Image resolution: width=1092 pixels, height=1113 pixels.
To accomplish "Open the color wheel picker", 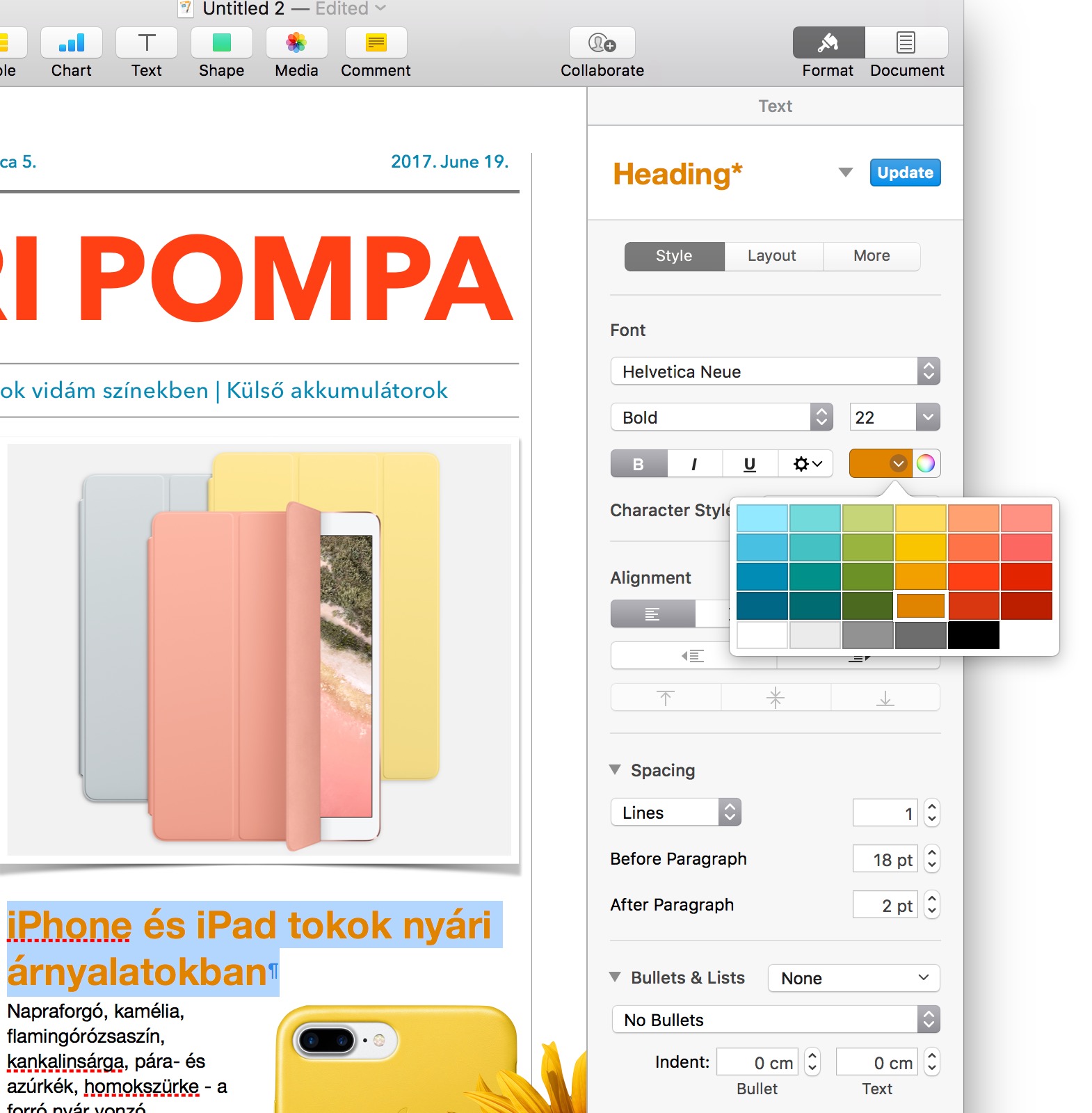I will point(926,463).
